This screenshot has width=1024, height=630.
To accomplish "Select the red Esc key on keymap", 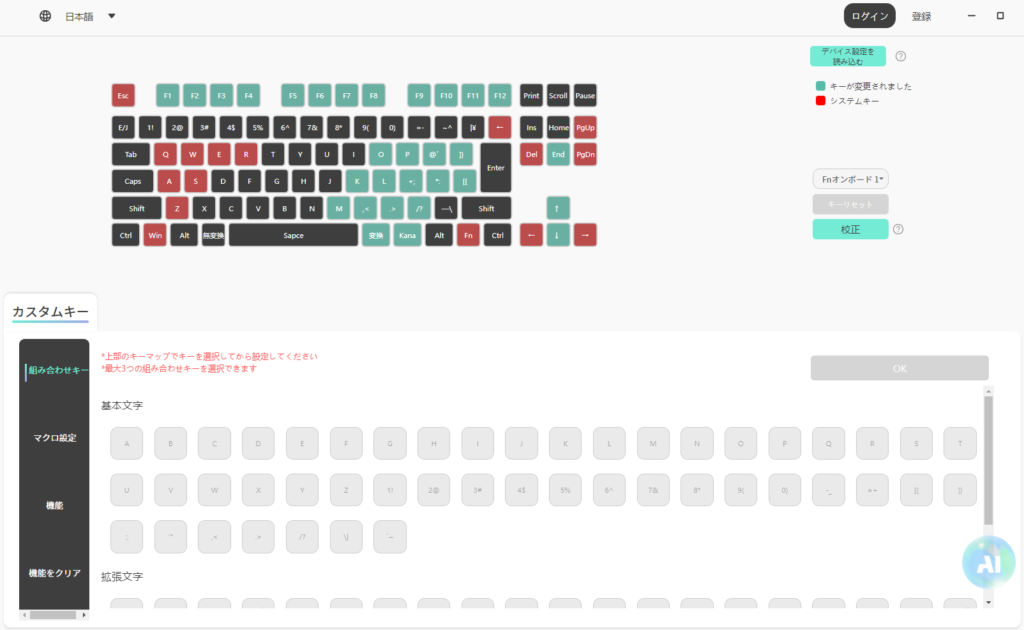I will [123, 95].
